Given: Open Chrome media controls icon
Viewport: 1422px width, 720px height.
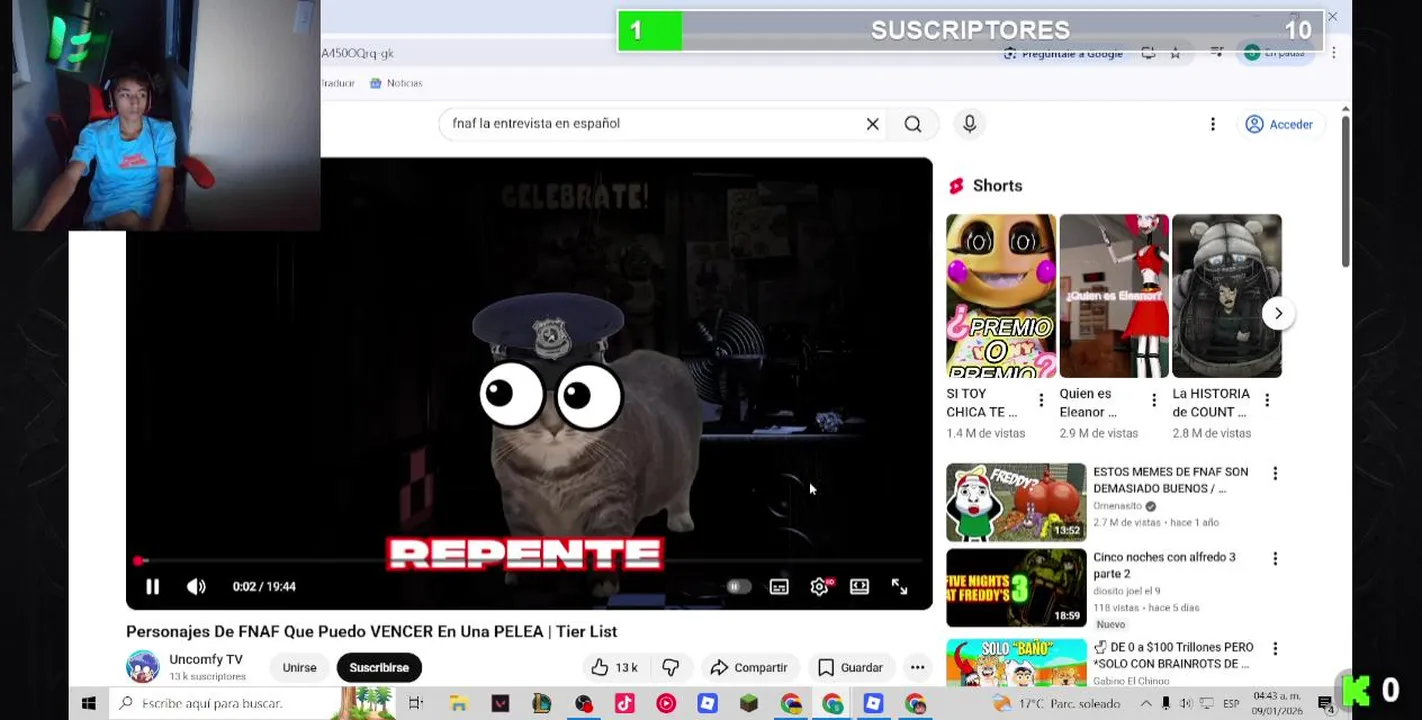Looking at the screenshot, I should coord(1217,52).
